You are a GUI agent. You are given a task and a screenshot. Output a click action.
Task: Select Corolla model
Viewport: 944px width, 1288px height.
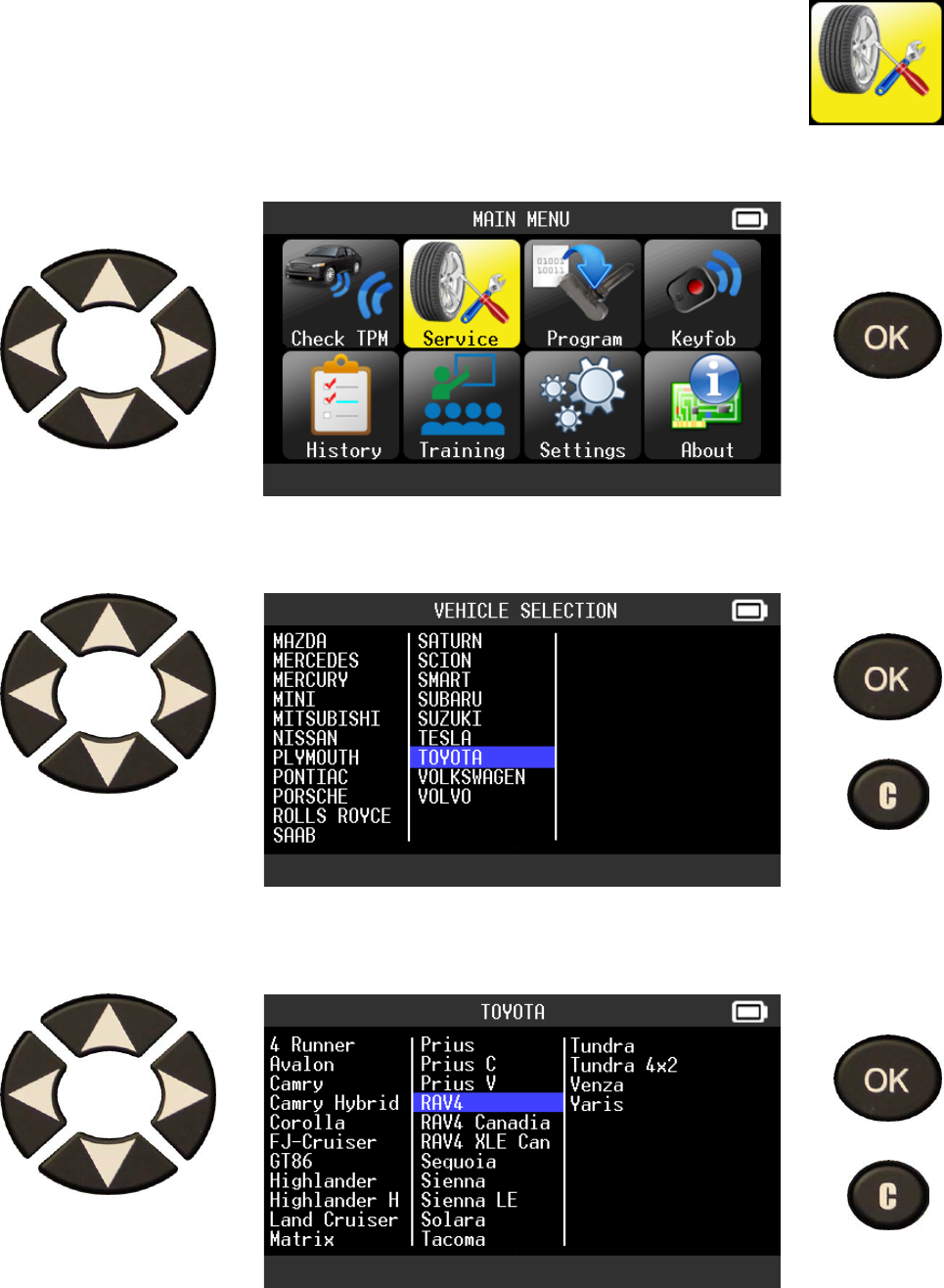pyautogui.click(x=307, y=1123)
